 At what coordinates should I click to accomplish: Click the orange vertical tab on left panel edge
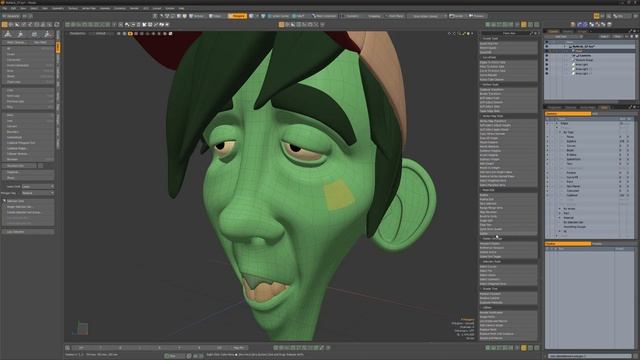coord(58,47)
